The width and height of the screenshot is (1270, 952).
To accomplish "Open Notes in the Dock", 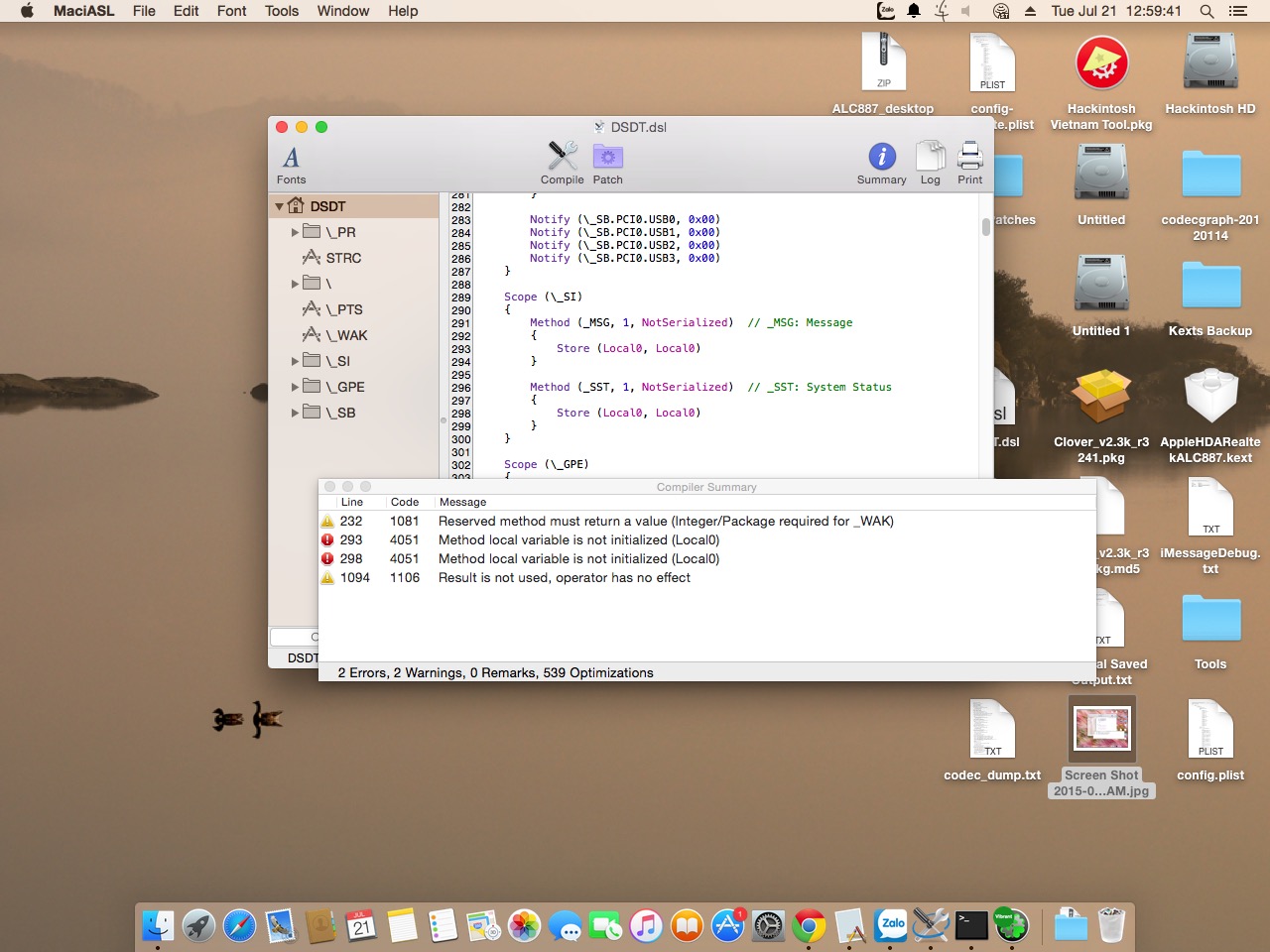I will coord(402,926).
